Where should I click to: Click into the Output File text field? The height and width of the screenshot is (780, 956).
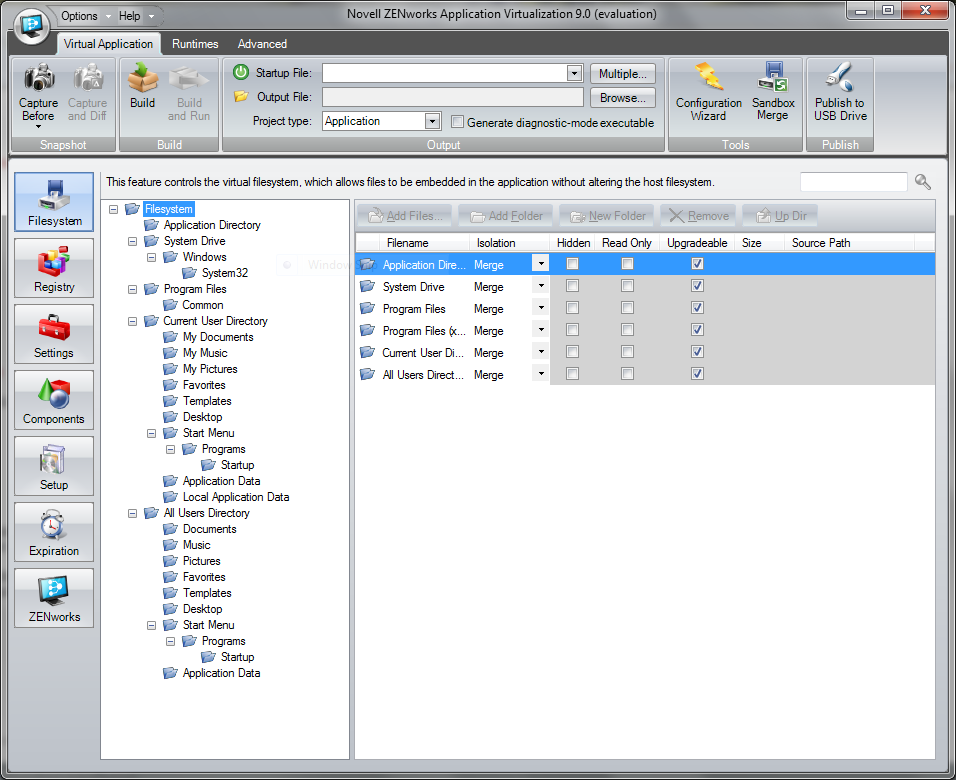[x=453, y=97]
